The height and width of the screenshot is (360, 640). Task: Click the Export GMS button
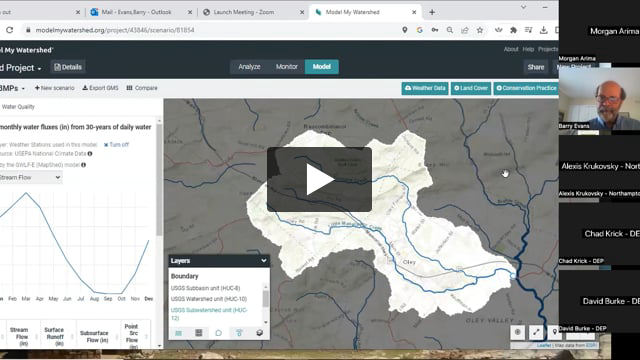pyautogui.click(x=100, y=88)
